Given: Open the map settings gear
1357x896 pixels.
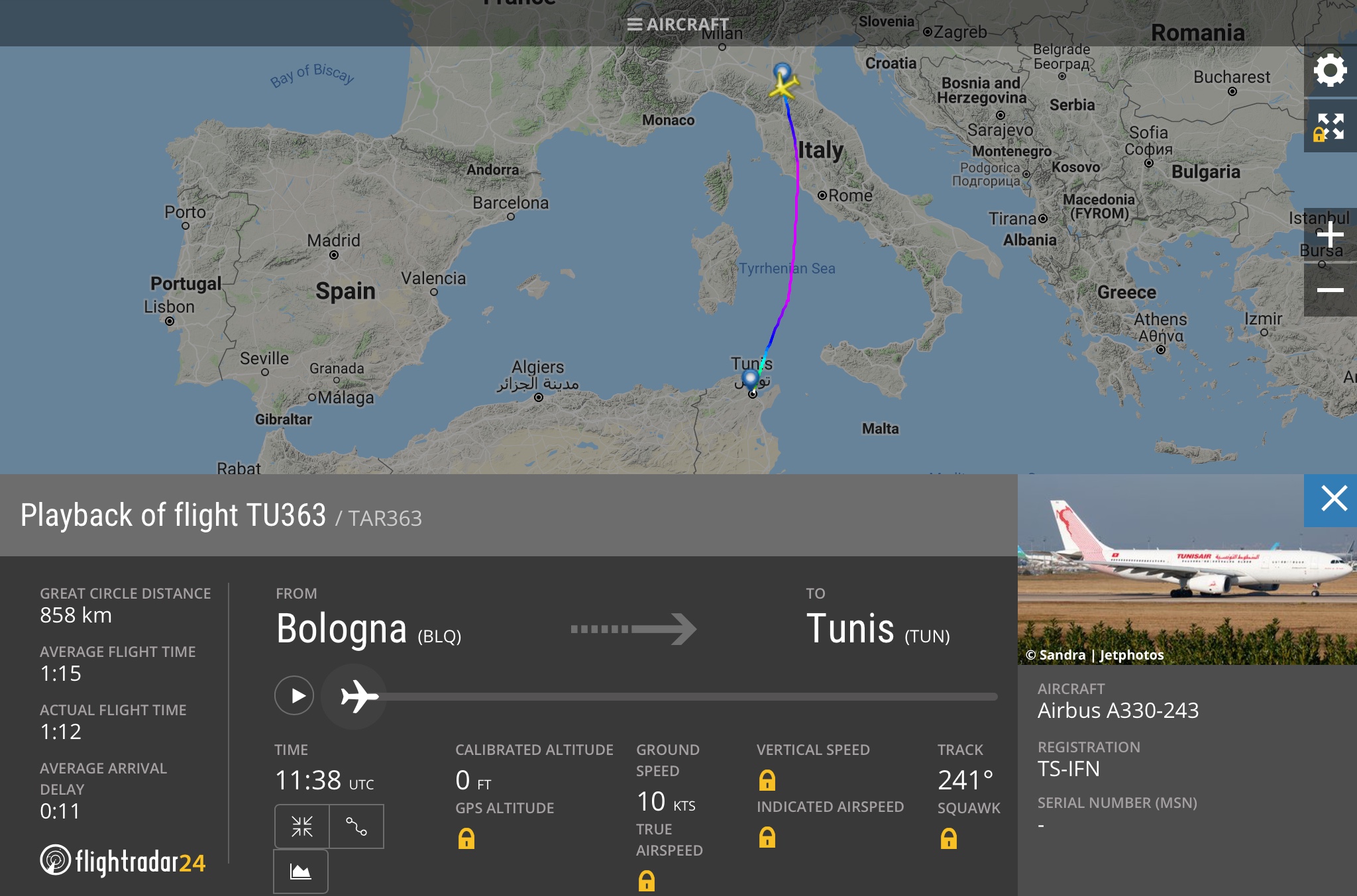Looking at the screenshot, I should (x=1330, y=71).
